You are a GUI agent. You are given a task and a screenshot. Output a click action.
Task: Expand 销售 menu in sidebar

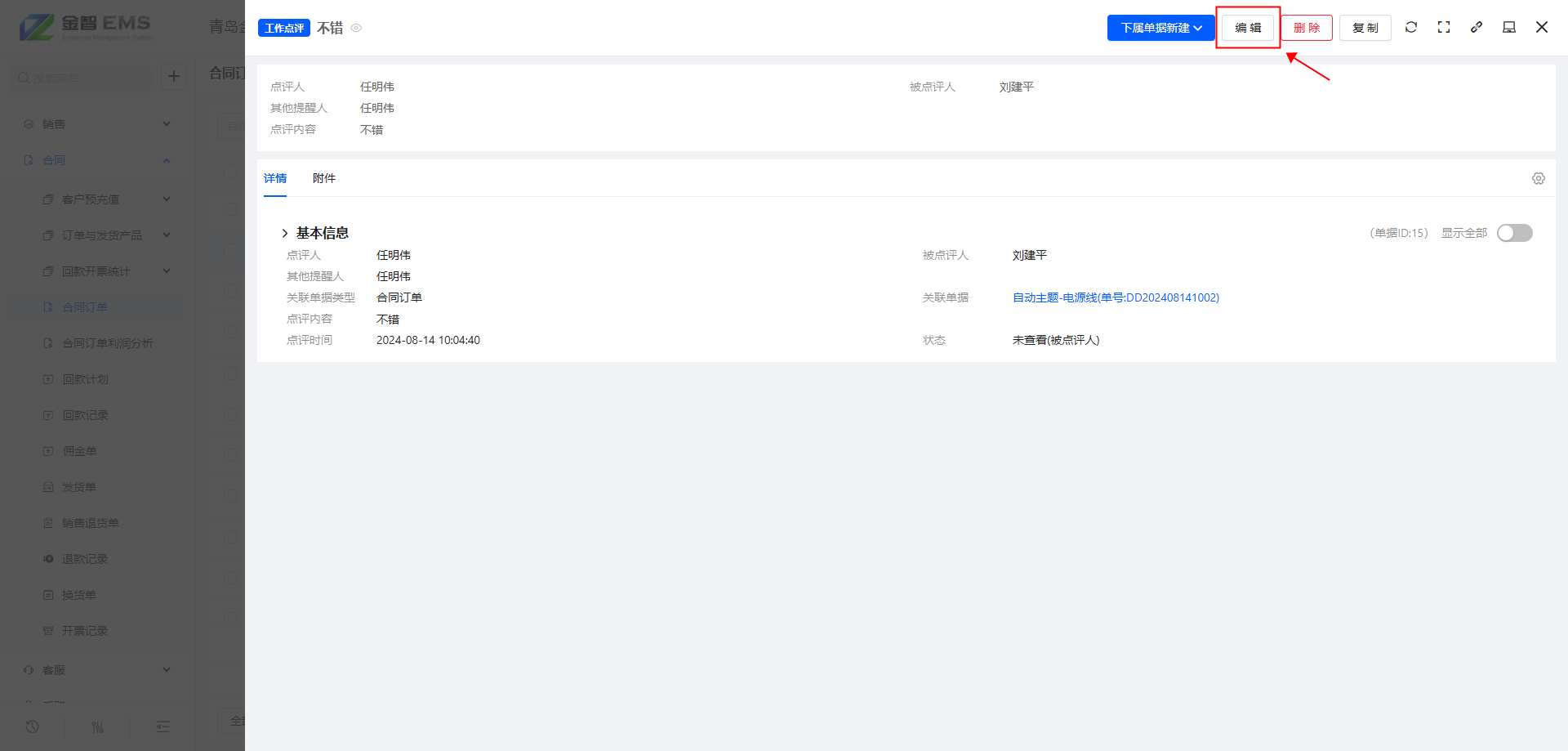[x=96, y=124]
